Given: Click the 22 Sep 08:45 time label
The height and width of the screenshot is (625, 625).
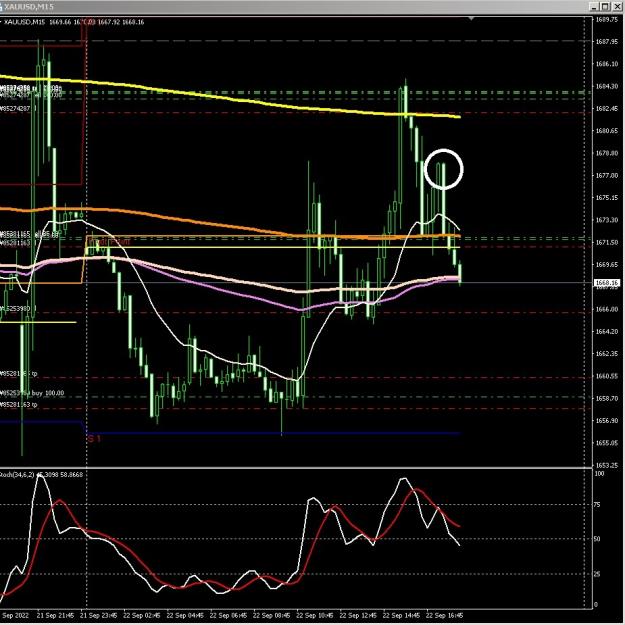Looking at the screenshot, I should (x=271, y=615).
